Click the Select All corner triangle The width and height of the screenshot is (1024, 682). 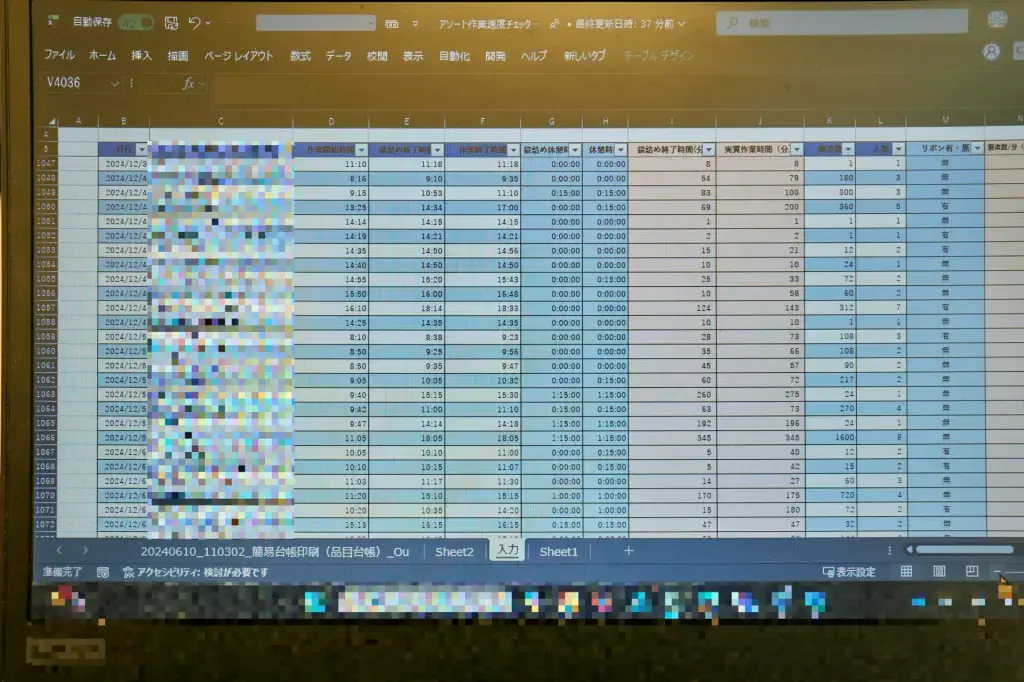[x=51, y=121]
